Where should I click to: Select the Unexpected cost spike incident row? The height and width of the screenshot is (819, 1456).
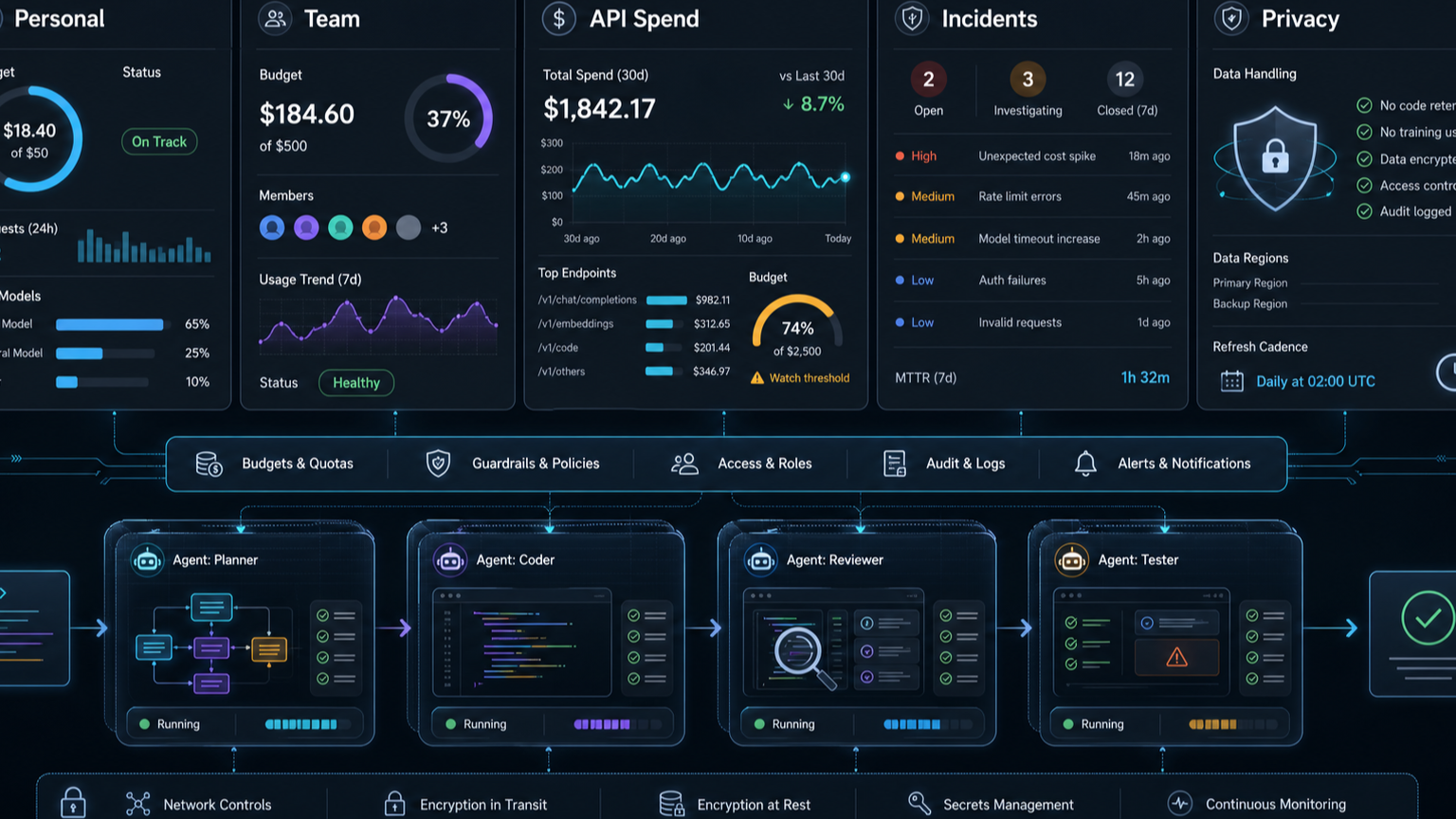click(1031, 156)
